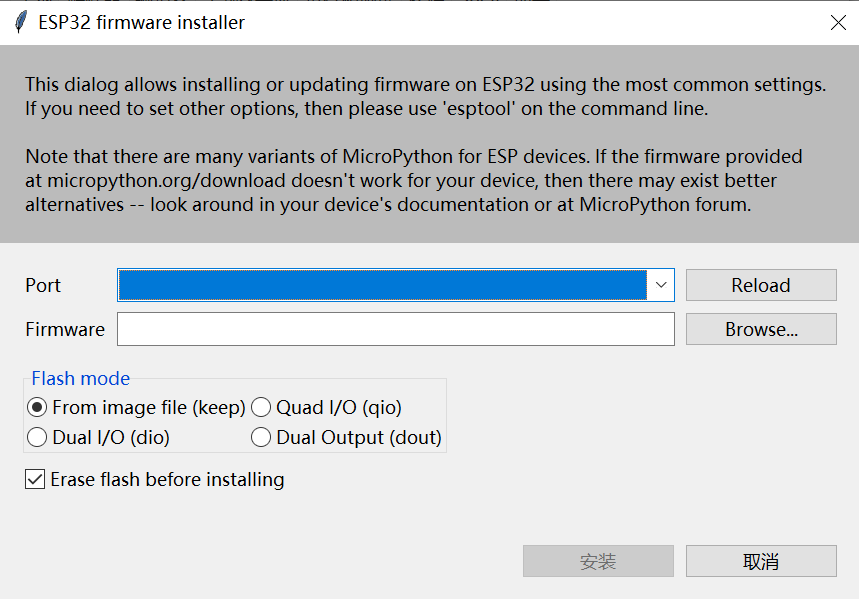Viewport: 859px width, 599px height.
Task: Cancel using the 取消 button
Action: click(761, 561)
